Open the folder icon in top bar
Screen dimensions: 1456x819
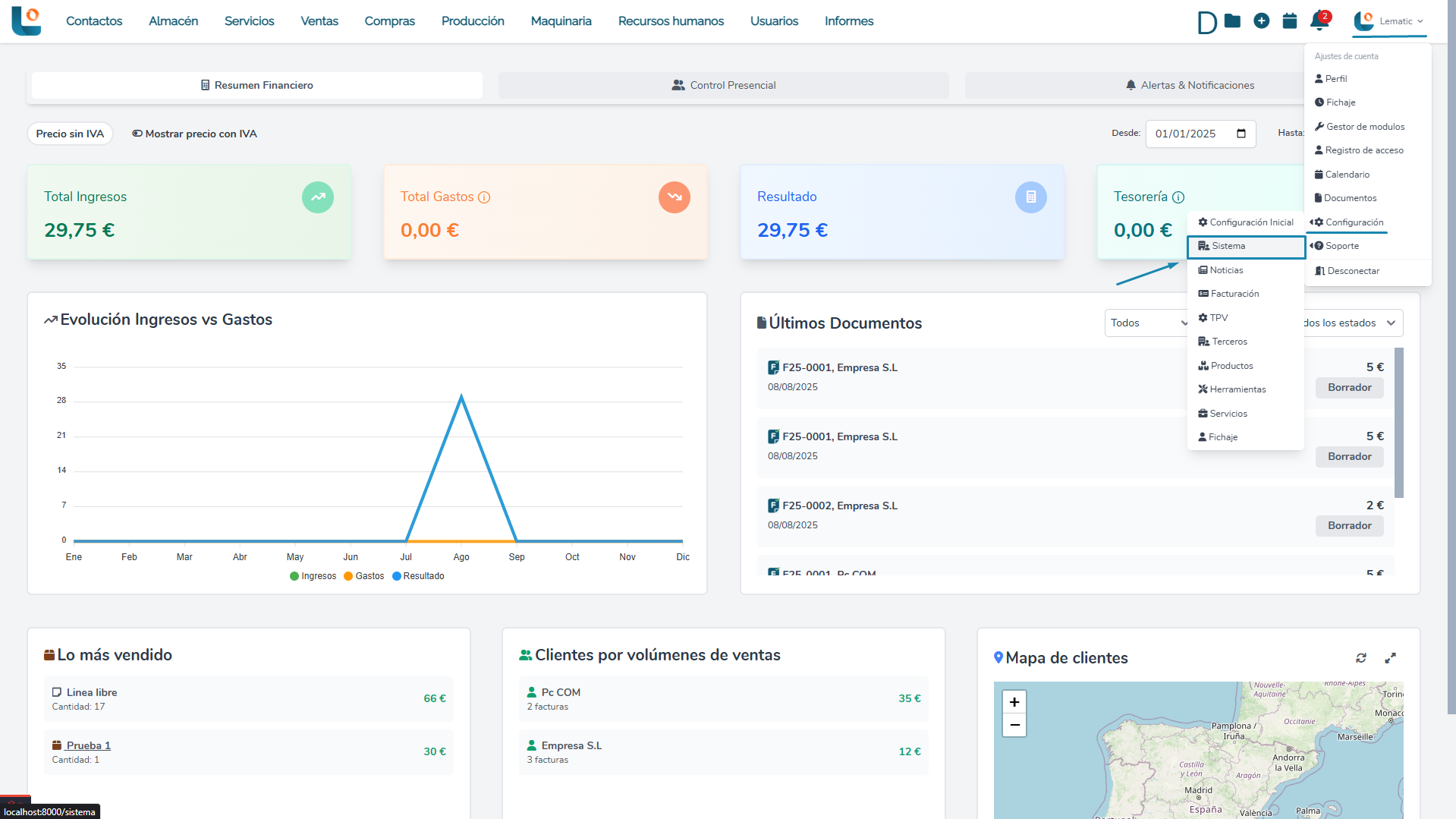[x=1232, y=21]
